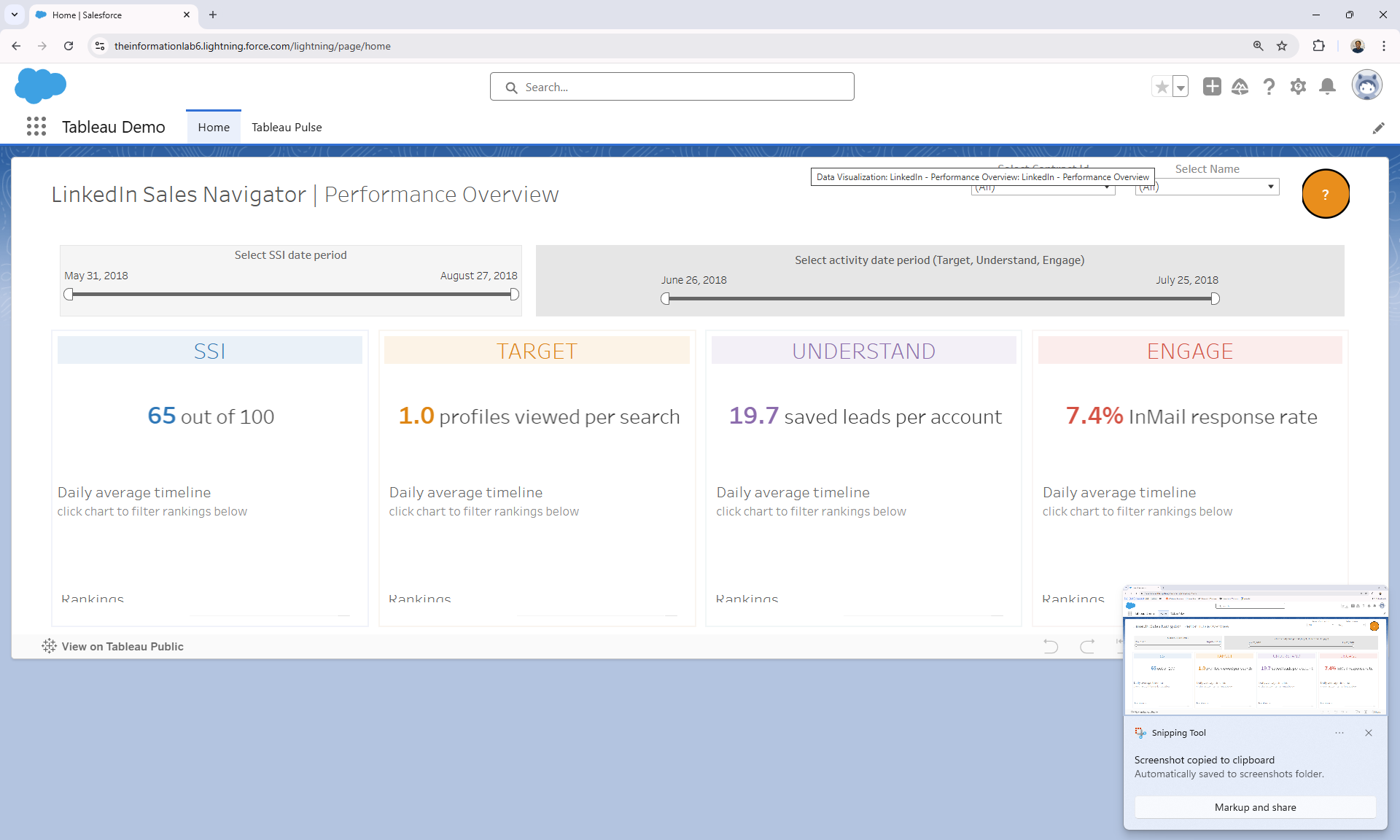1400x840 pixels.
Task: Click View on Tableau Public link
Action: (x=122, y=646)
